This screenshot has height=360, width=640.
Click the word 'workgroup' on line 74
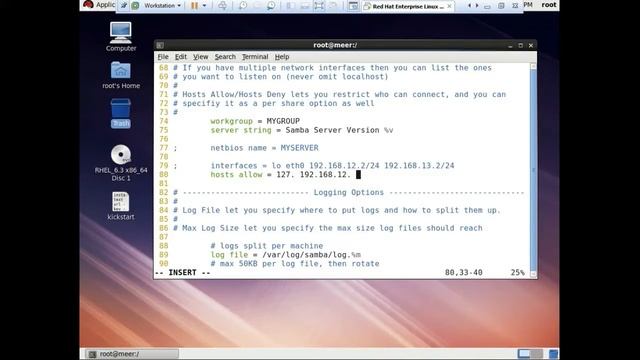(x=231, y=121)
